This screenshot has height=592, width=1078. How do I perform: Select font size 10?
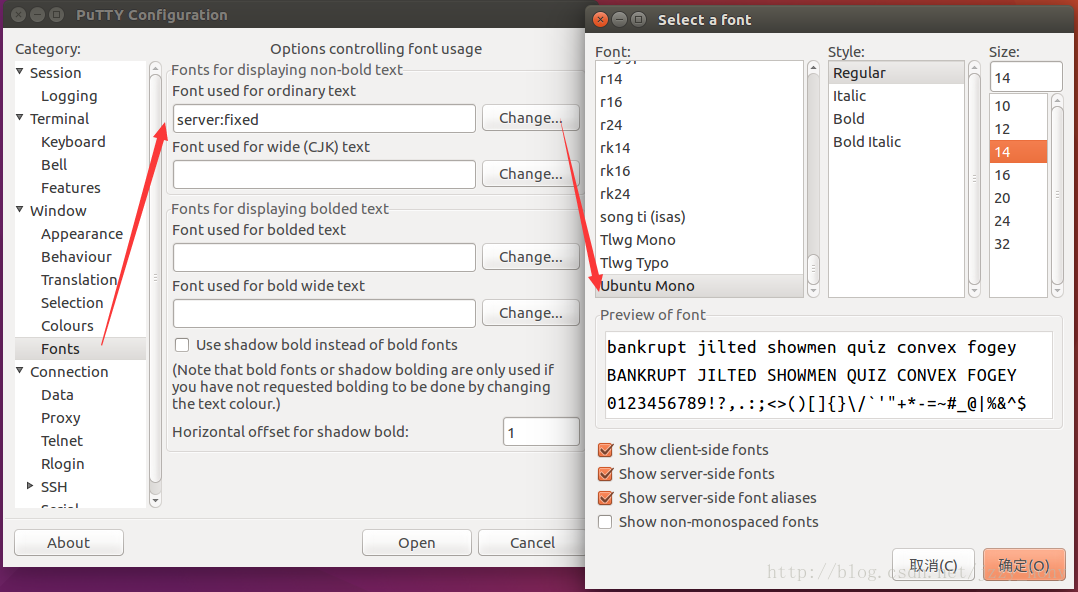coord(1018,106)
